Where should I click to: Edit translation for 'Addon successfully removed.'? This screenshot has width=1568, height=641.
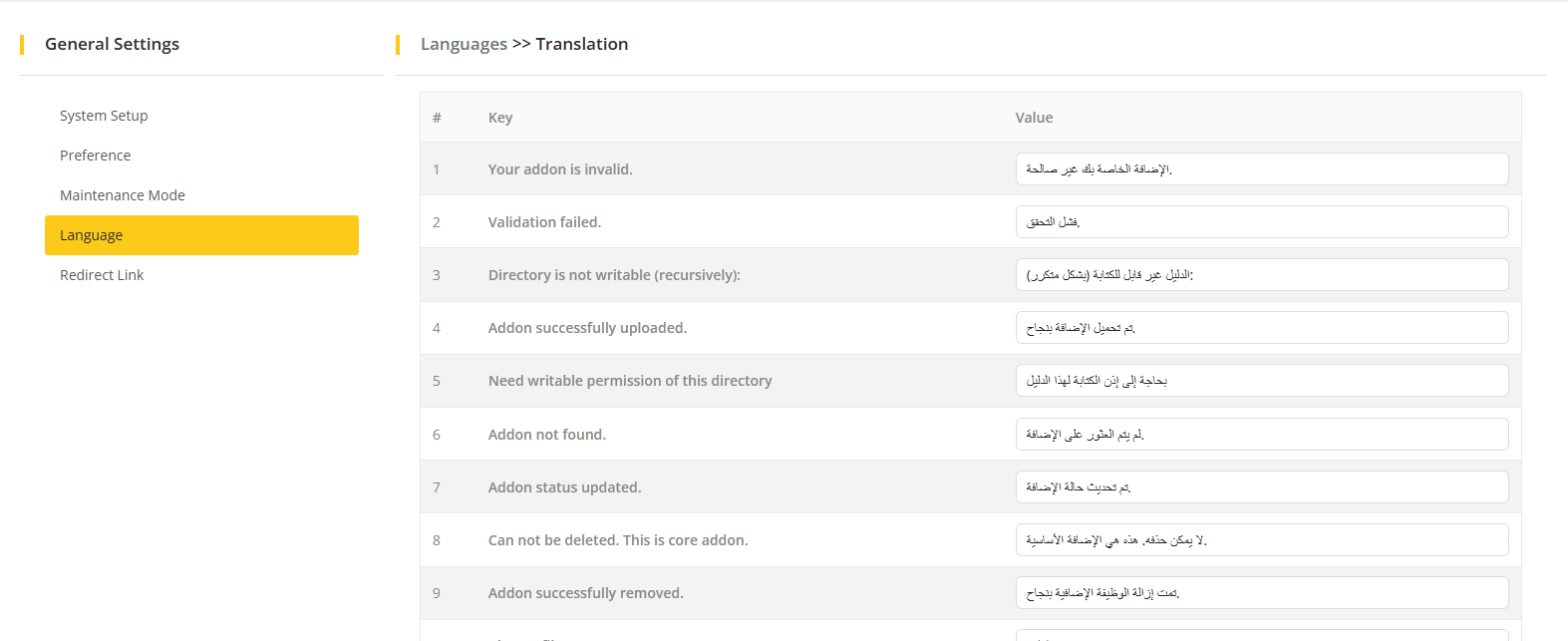(1261, 593)
